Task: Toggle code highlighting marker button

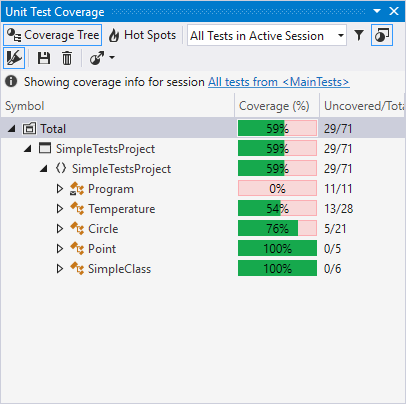Action: click(x=14, y=58)
